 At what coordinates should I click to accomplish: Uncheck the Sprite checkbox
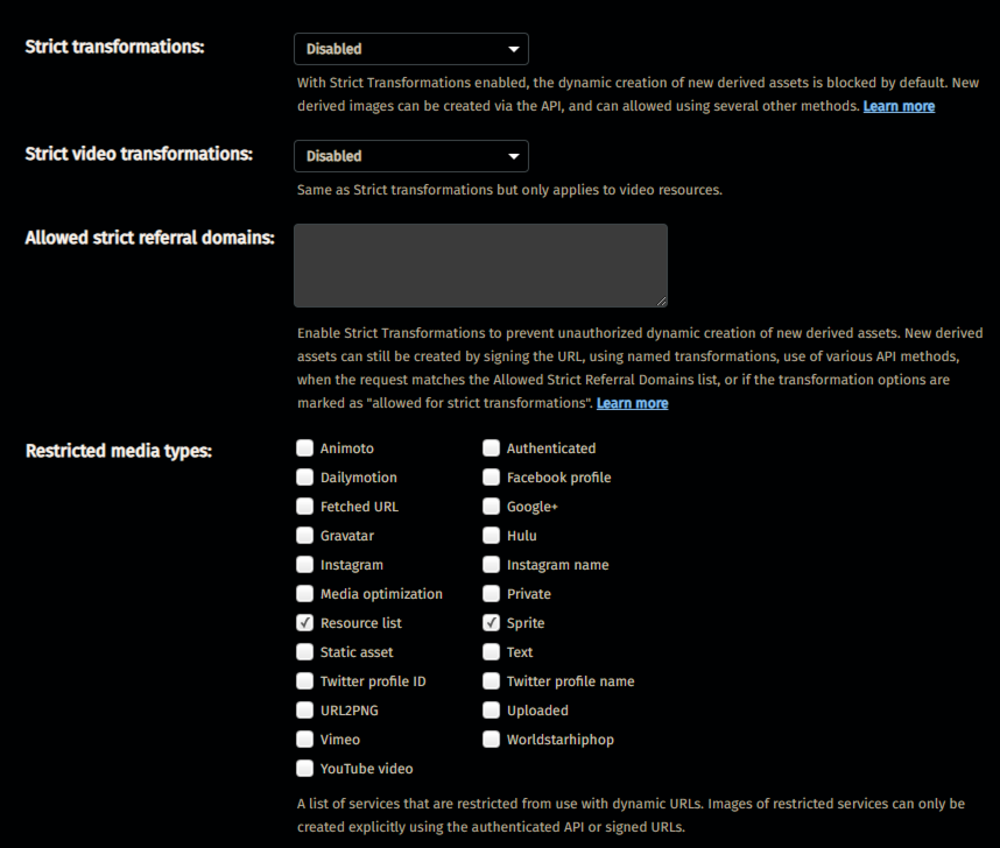click(491, 622)
